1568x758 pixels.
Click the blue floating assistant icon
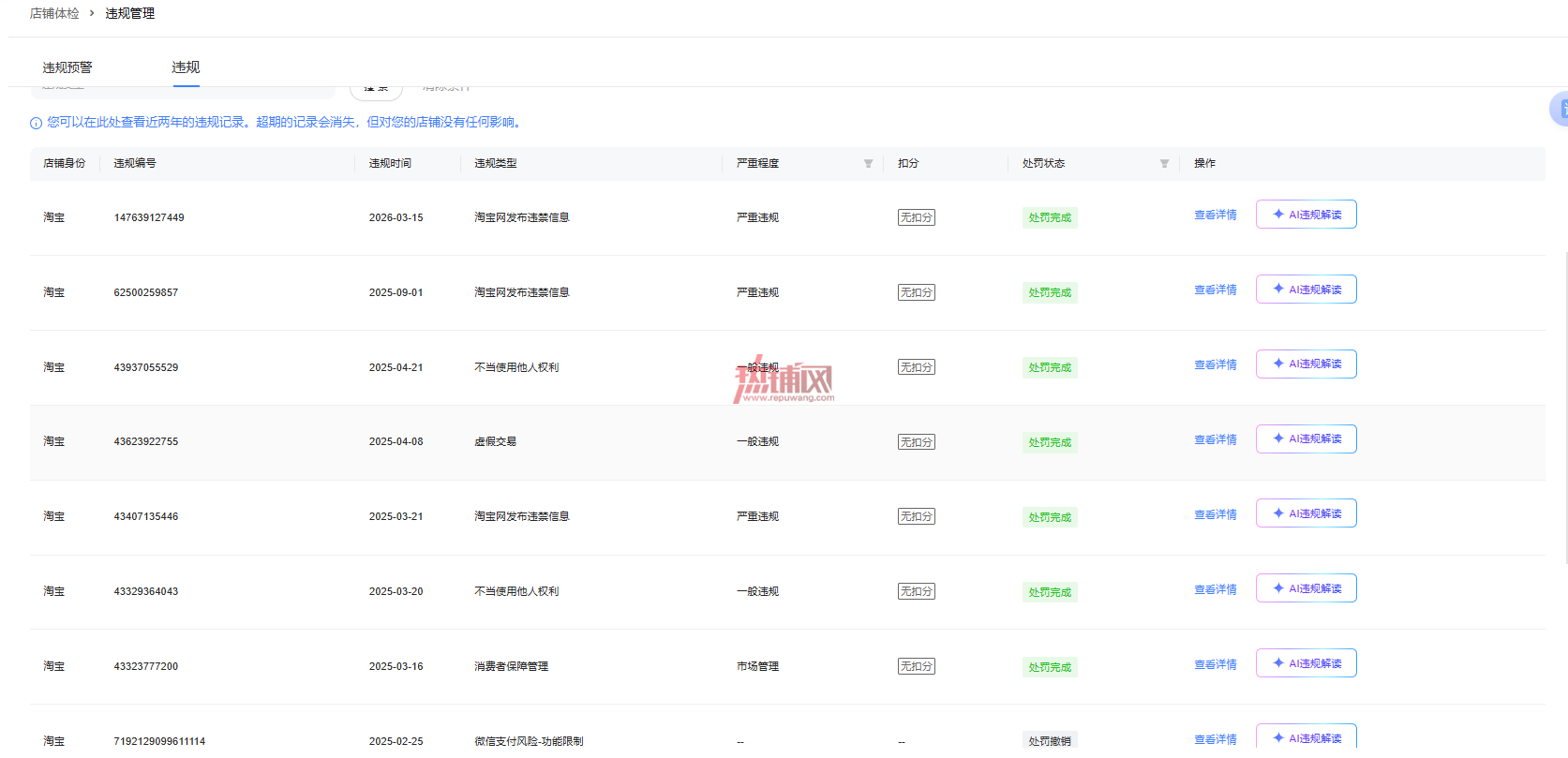(1560, 109)
